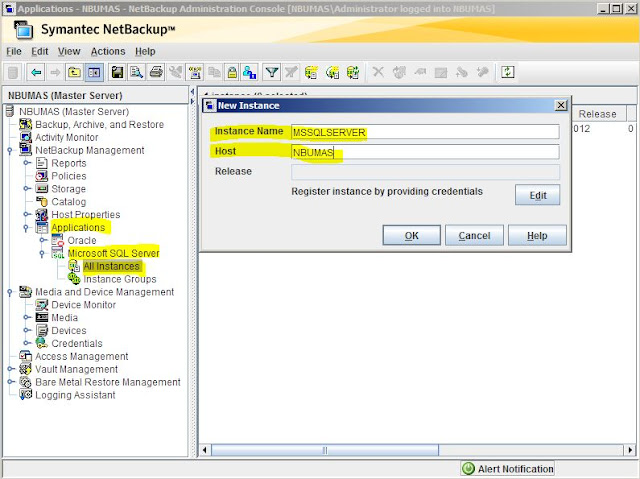
Task: Expand the Host Properties tree node
Action: (27, 215)
